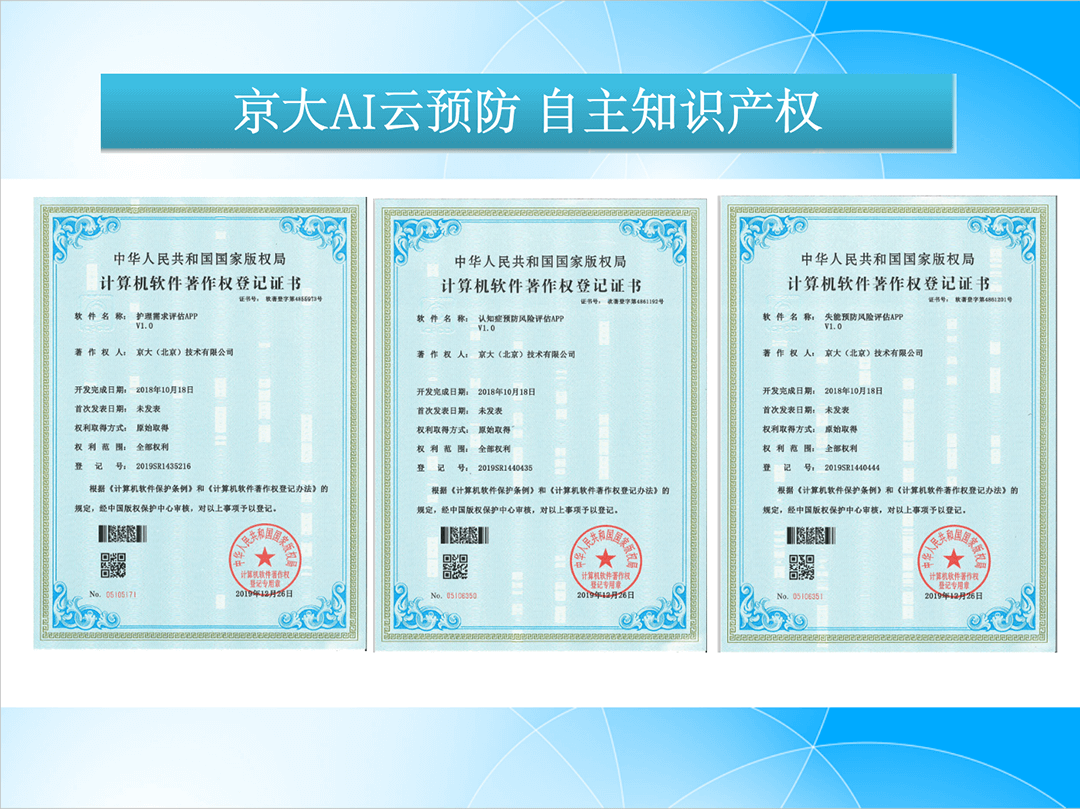Click registration number "2019SR1435216"
The image size is (1080, 809).
(163, 466)
